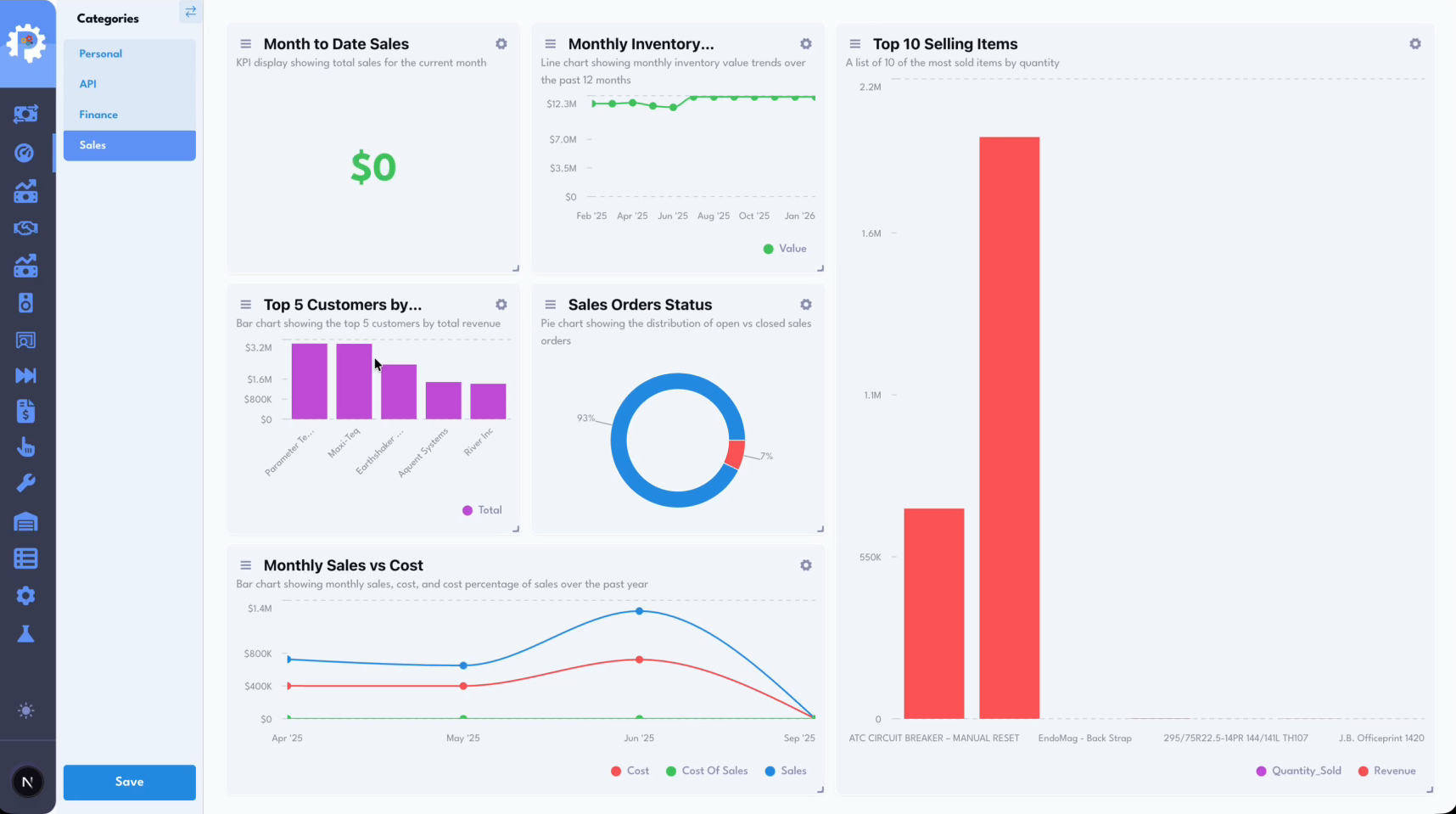The height and width of the screenshot is (814, 1456).
Task: Toggle light mode with the sun icon
Action: coord(26,710)
